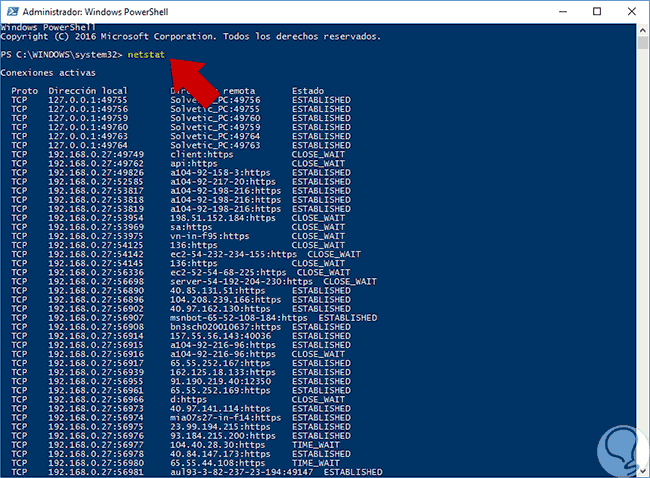Click remote address a104-92-217-20:https
The height and width of the screenshot is (478, 650).
click(223, 182)
